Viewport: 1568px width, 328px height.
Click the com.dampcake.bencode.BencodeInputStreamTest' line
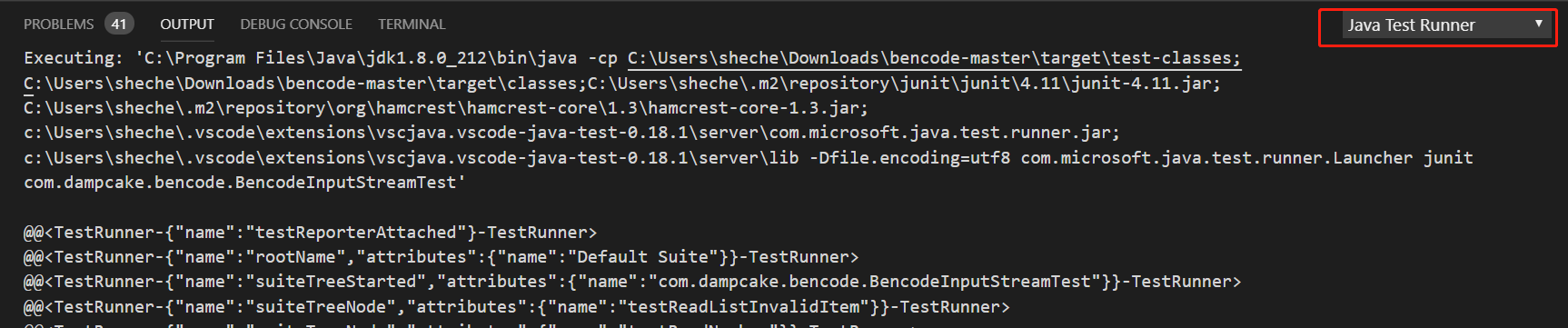pos(244,183)
